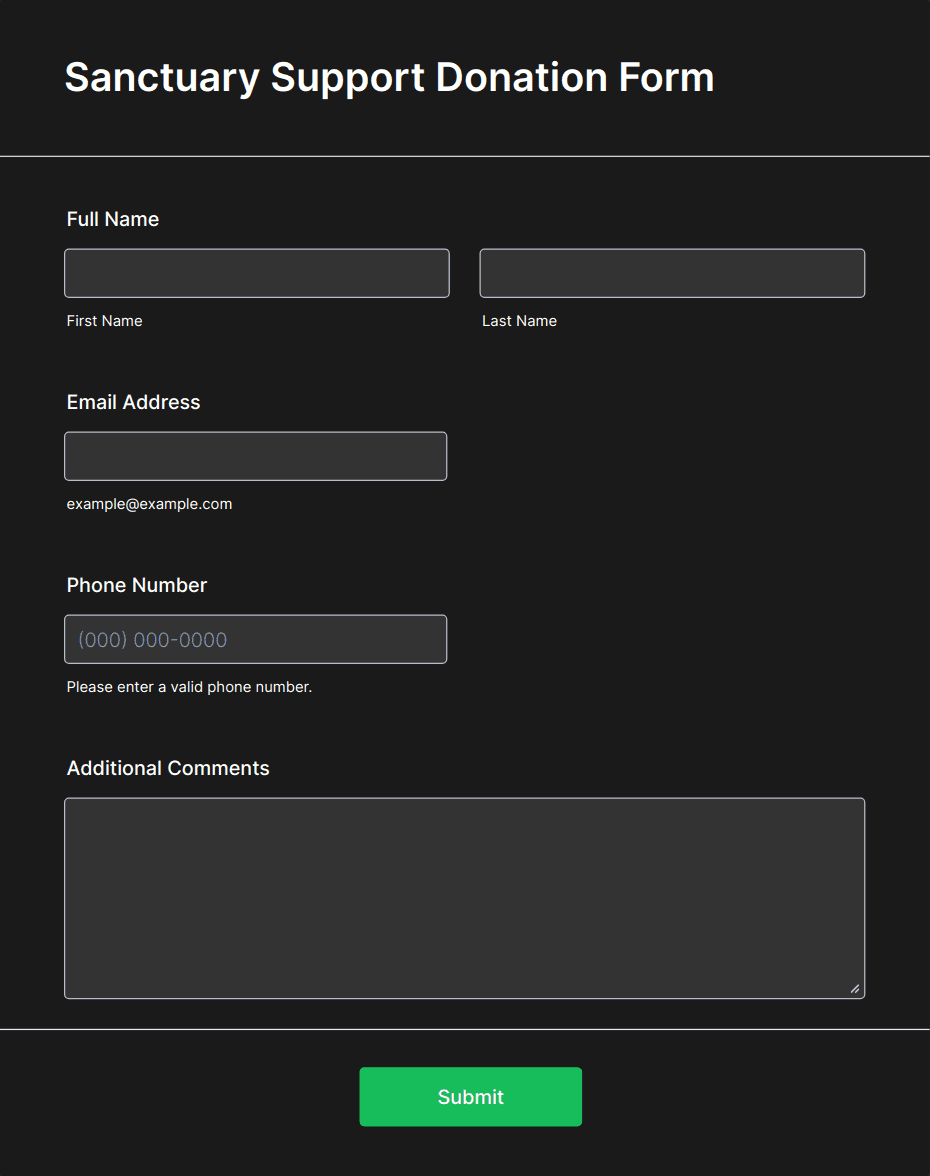The height and width of the screenshot is (1176, 930).
Task: Focus the First Name input box
Action: click(x=256, y=273)
